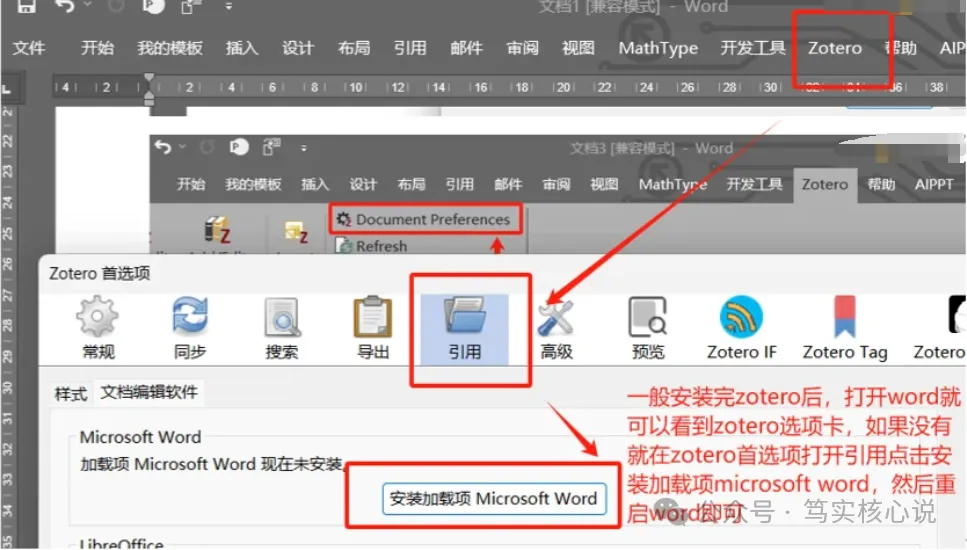Viewport: 967px width, 550px height.
Task: Switch to the 文档编辑软件 tab
Action: (148, 392)
